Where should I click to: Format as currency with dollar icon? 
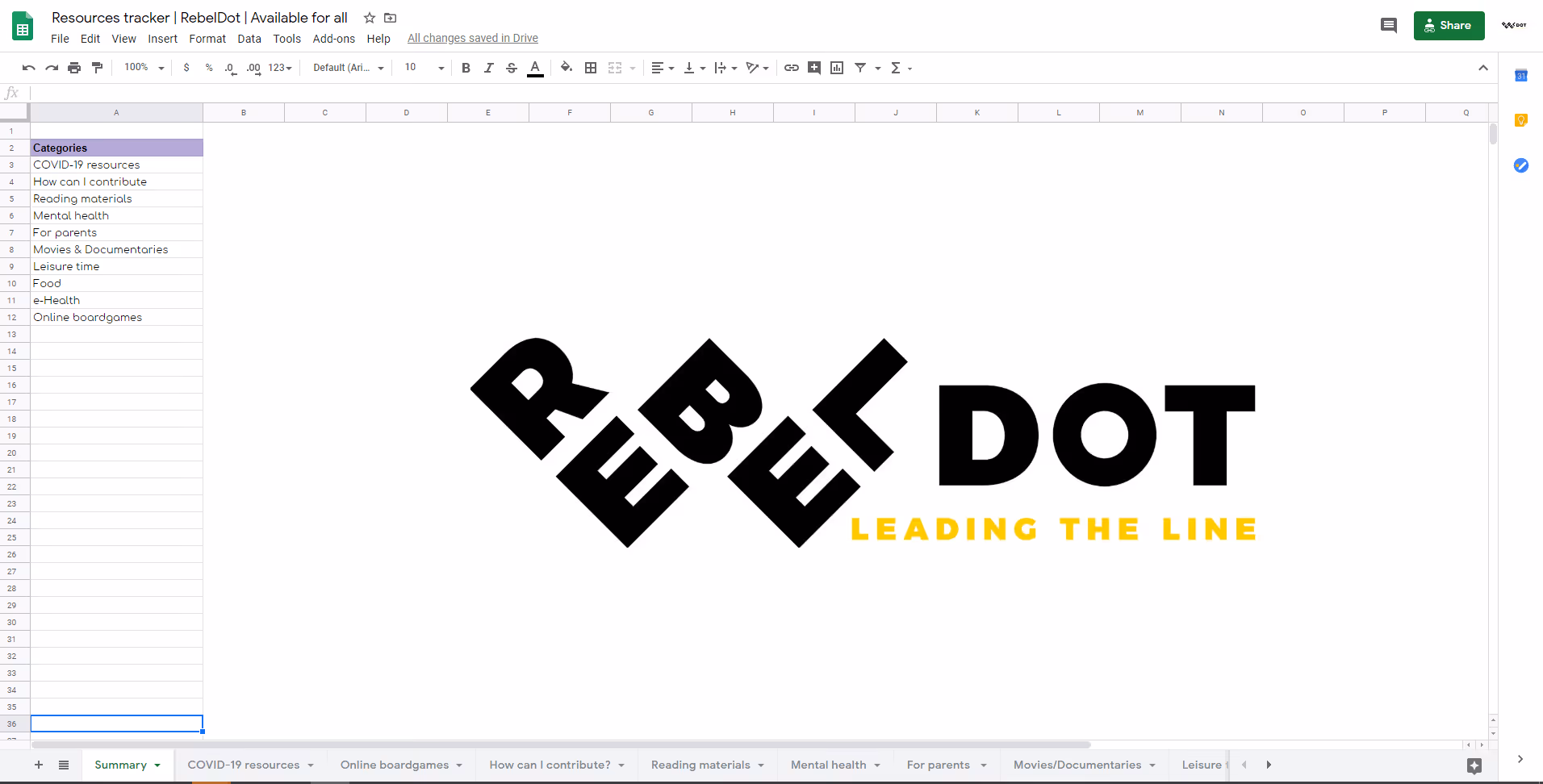(x=186, y=68)
